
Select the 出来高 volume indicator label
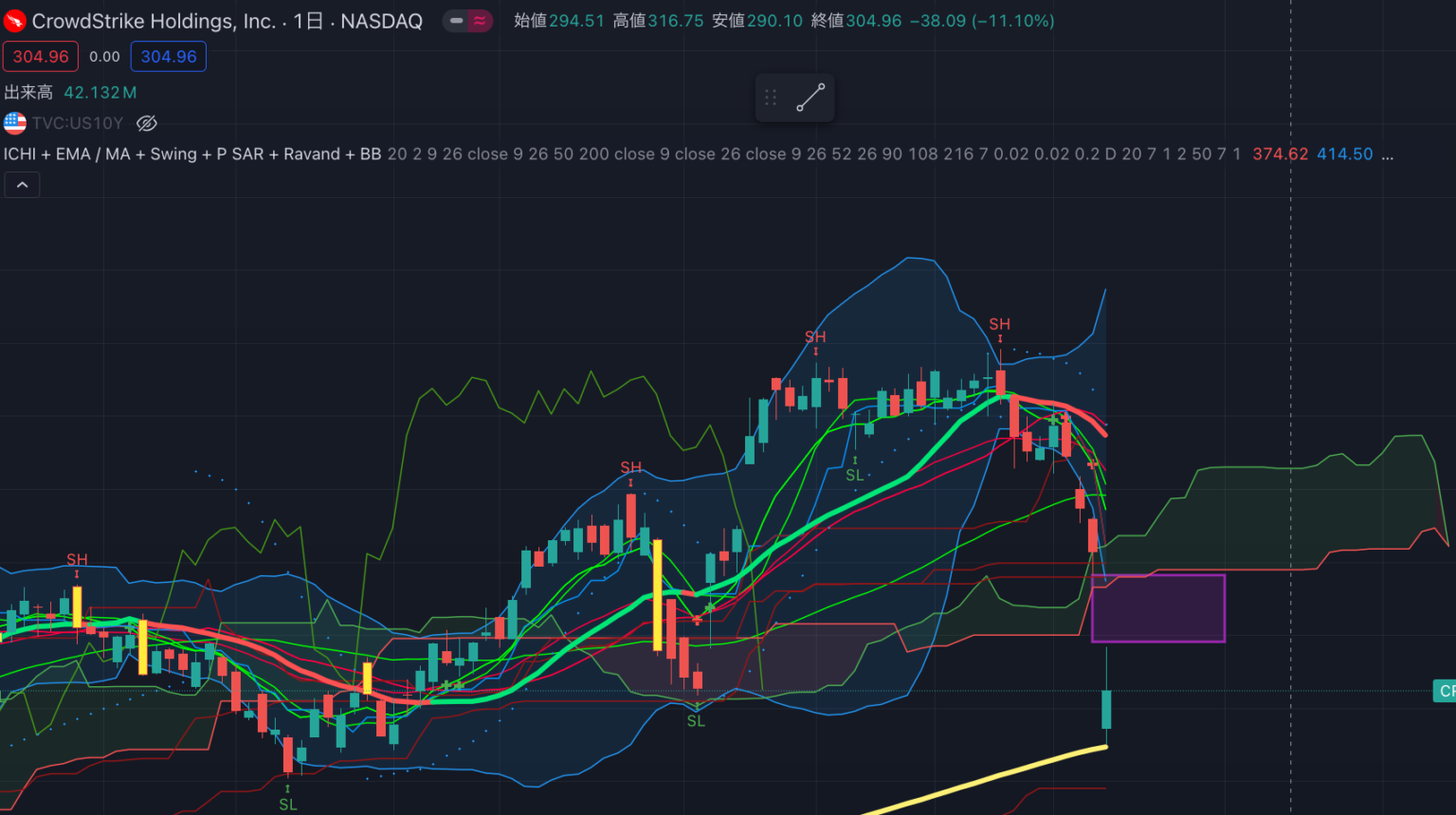[x=28, y=93]
